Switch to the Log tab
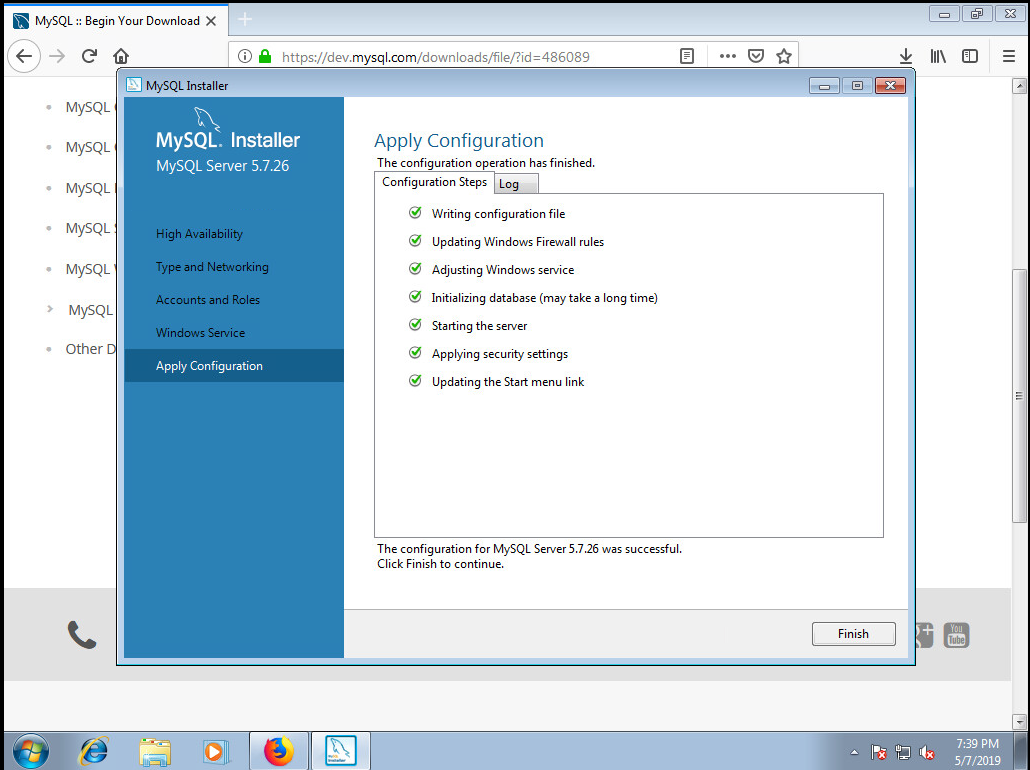The image size is (1030, 770). pos(516,184)
